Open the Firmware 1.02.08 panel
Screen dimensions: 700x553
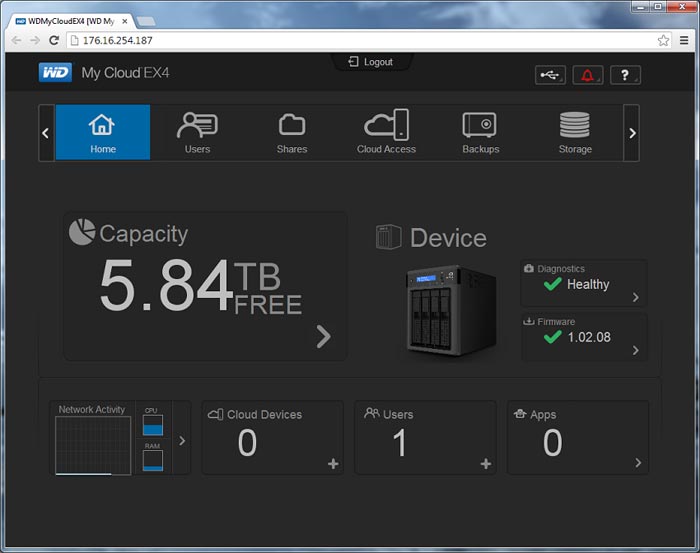coord(584,336)
